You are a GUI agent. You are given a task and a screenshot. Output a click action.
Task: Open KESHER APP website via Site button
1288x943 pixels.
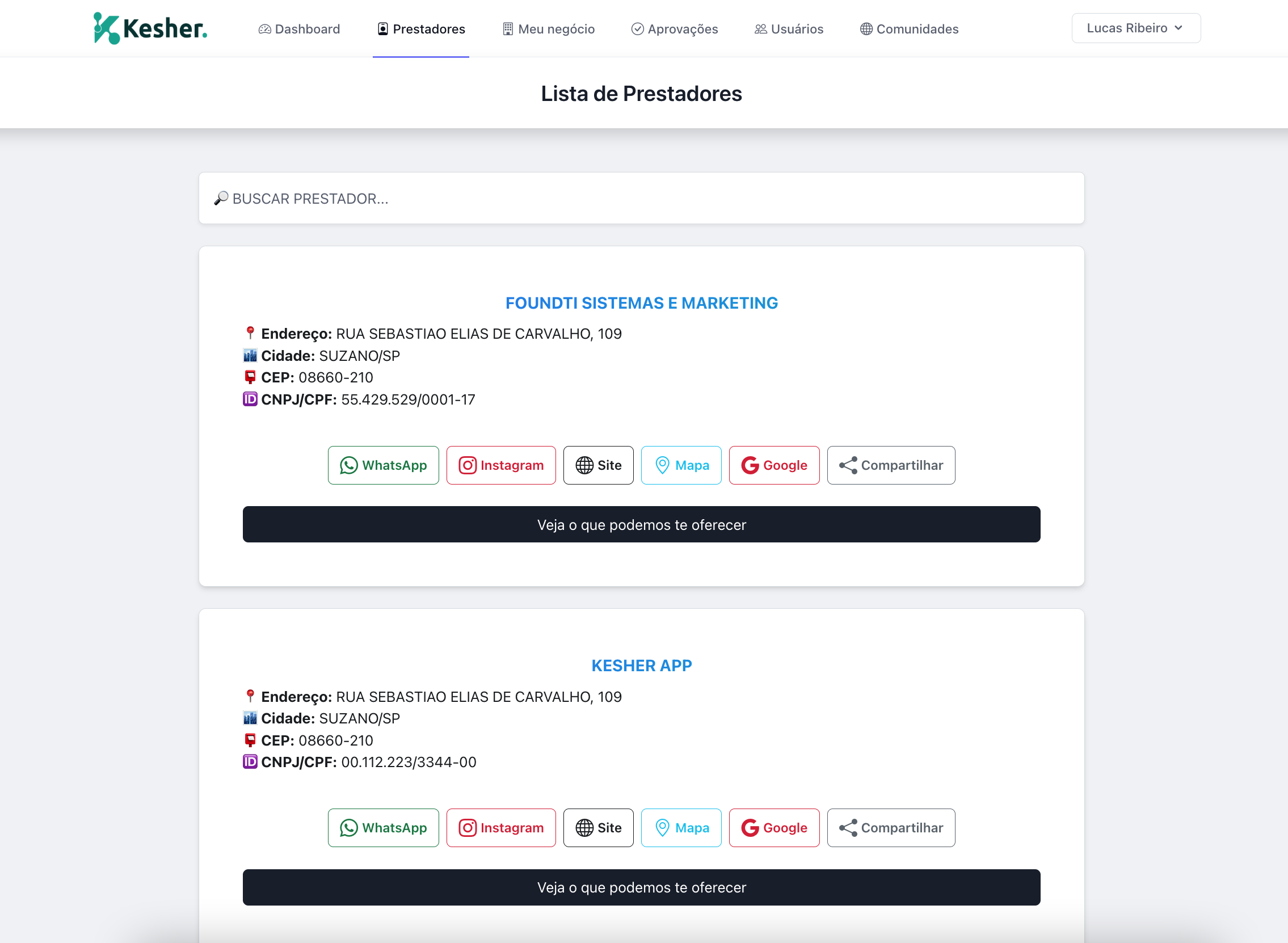598,828
